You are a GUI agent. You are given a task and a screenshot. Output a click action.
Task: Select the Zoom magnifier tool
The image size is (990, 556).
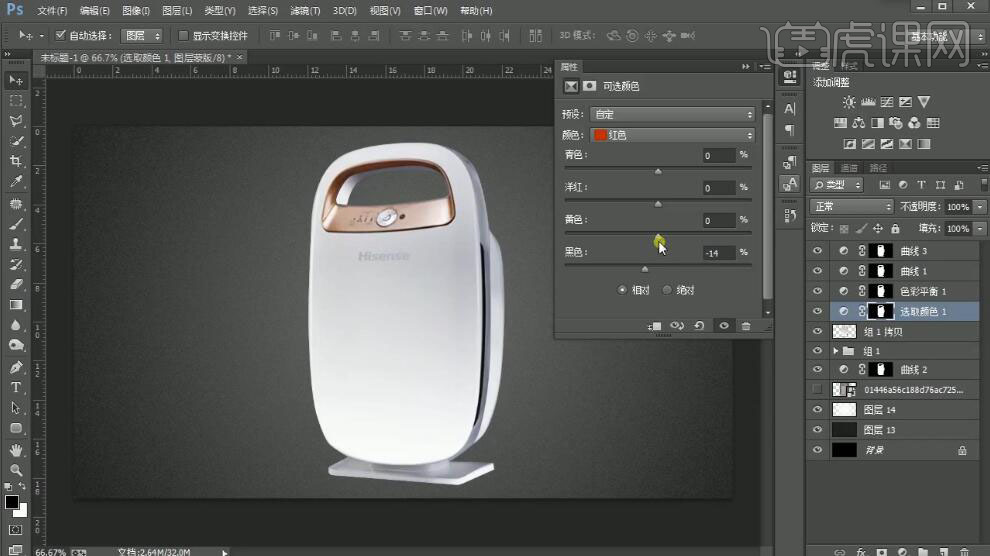pyautogui.click(x=16, y=469)
